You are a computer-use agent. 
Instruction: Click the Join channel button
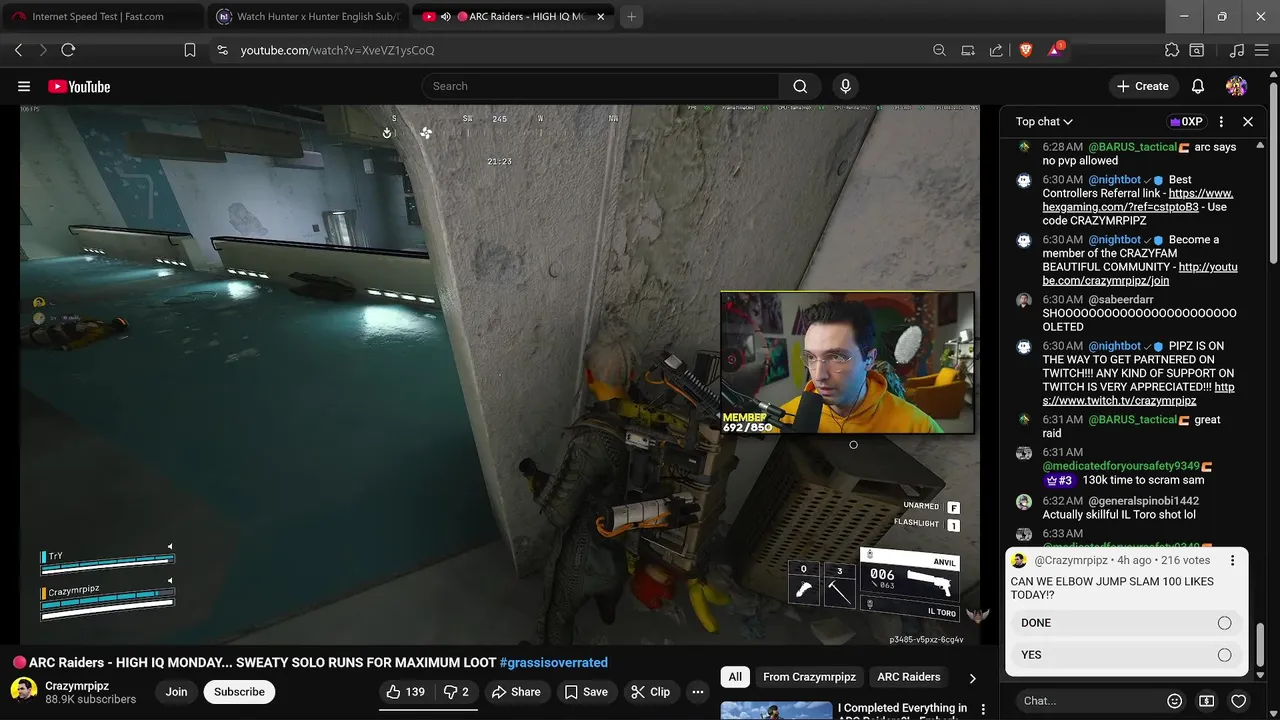[x=176, y=692]
